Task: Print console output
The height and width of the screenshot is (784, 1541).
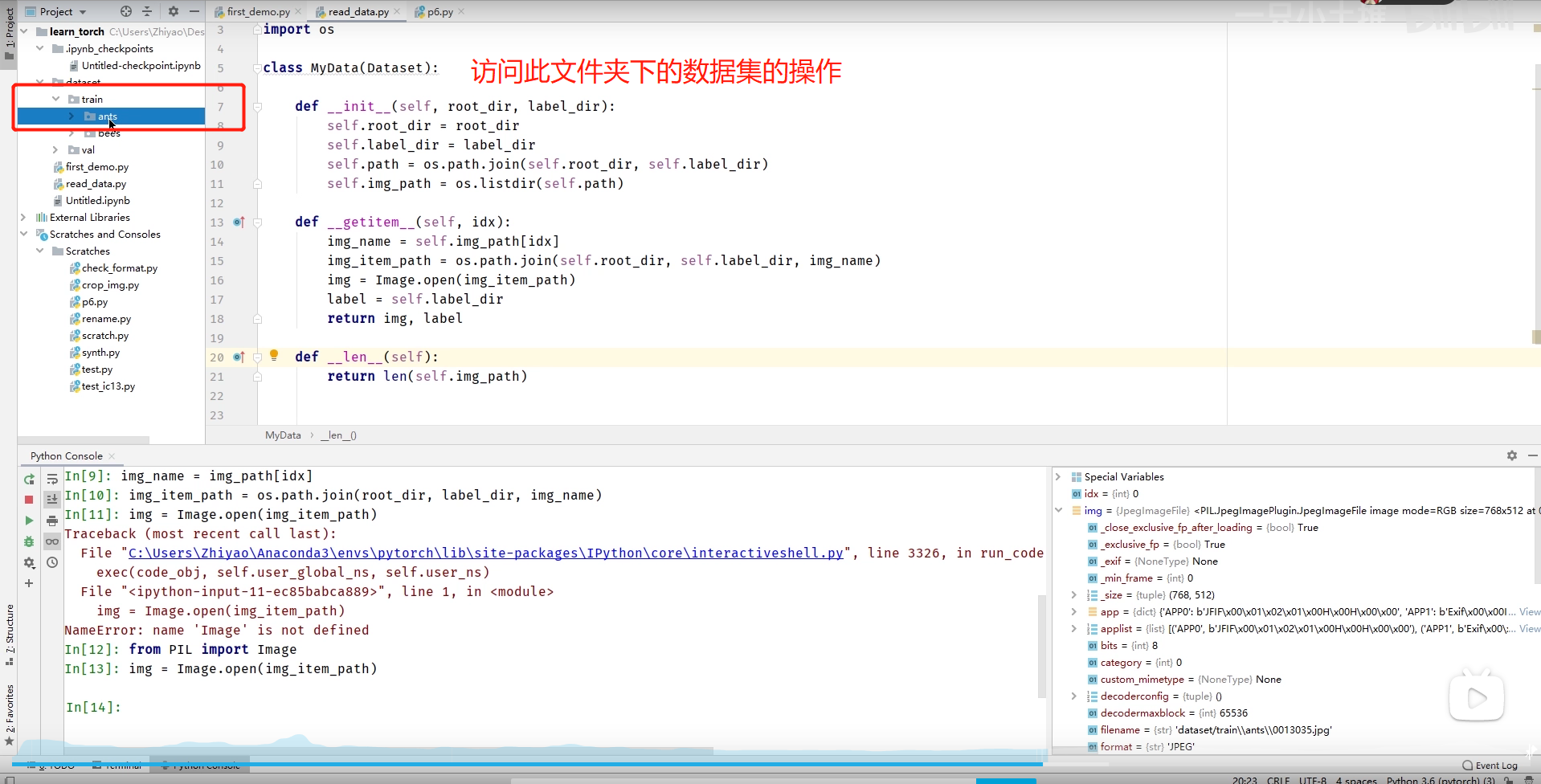Action: click(52, 521)
